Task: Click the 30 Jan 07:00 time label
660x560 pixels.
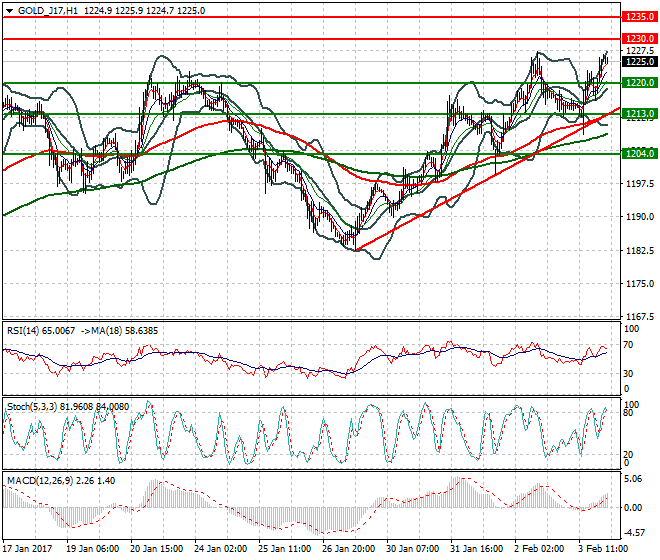Action: (413, 549)
